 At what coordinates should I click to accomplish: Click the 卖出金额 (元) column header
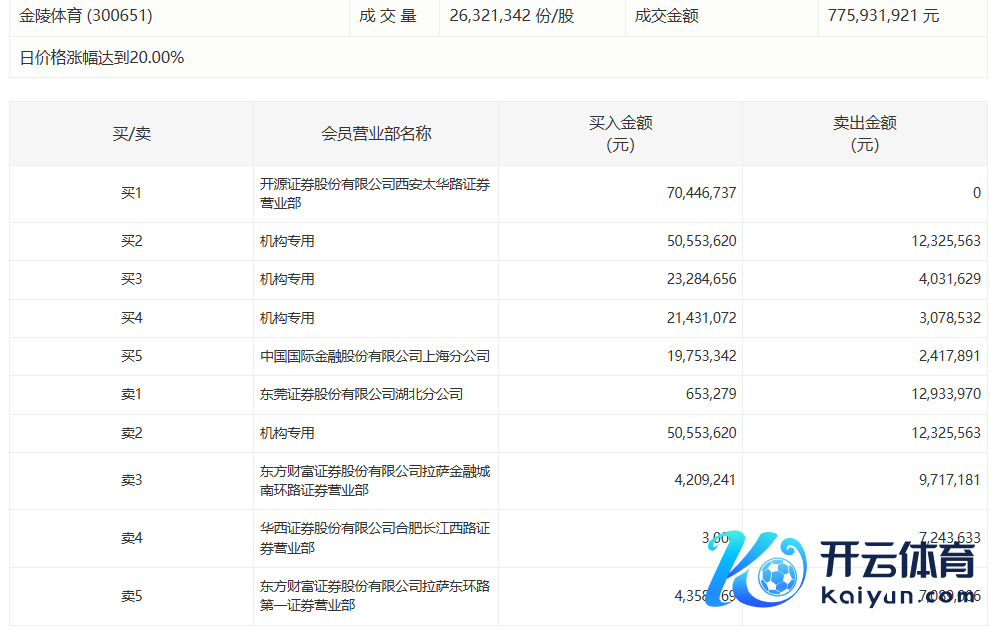[865, 134]
